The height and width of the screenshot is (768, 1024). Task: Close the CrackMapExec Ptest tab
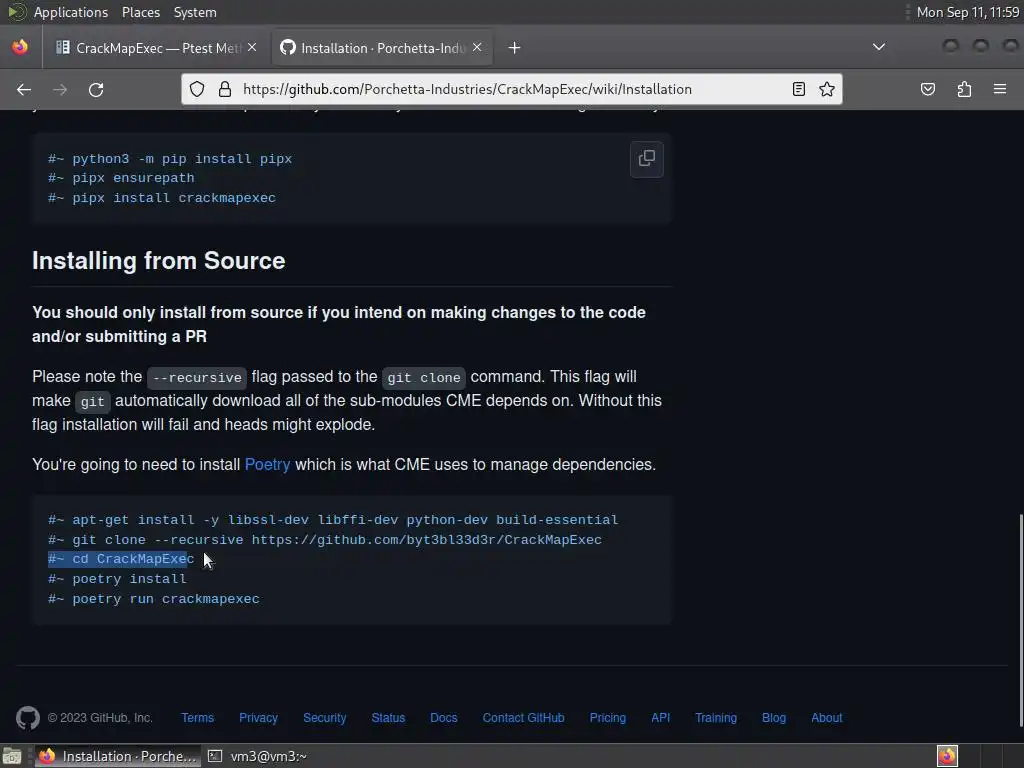(x=252, y=48)
